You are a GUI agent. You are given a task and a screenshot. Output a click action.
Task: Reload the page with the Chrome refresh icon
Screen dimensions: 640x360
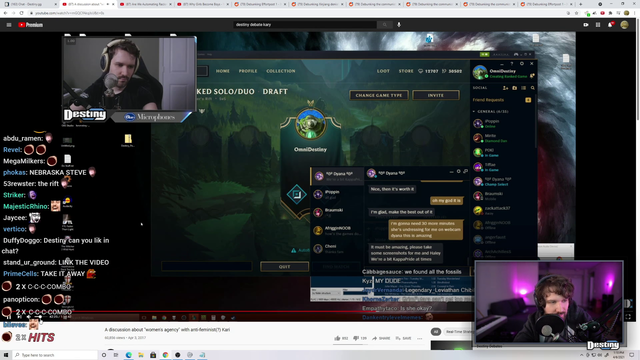(22, 13)
